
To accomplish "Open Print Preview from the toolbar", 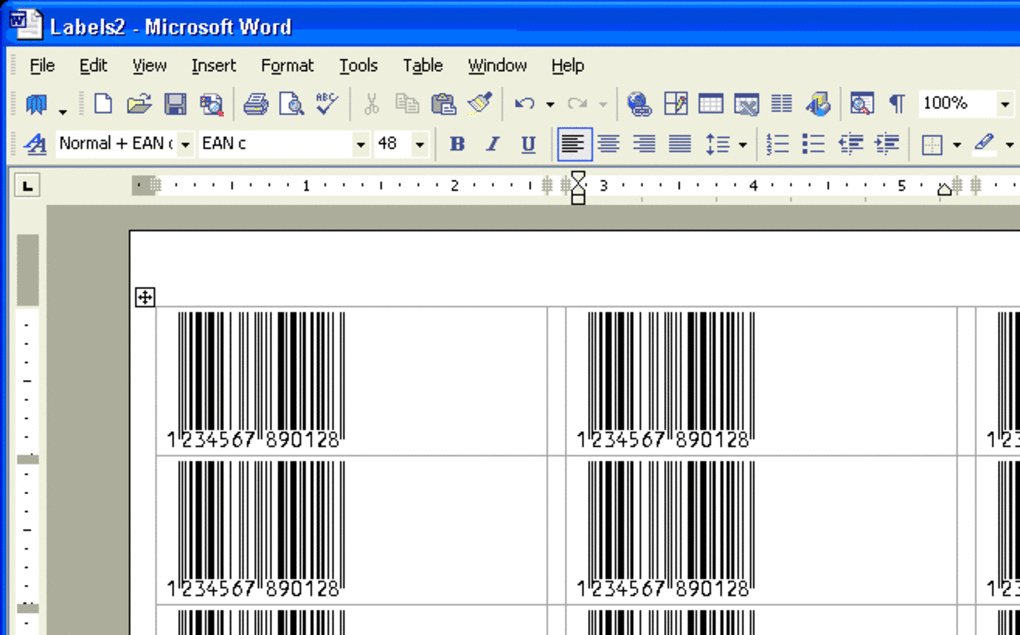I will click(291, 104).
